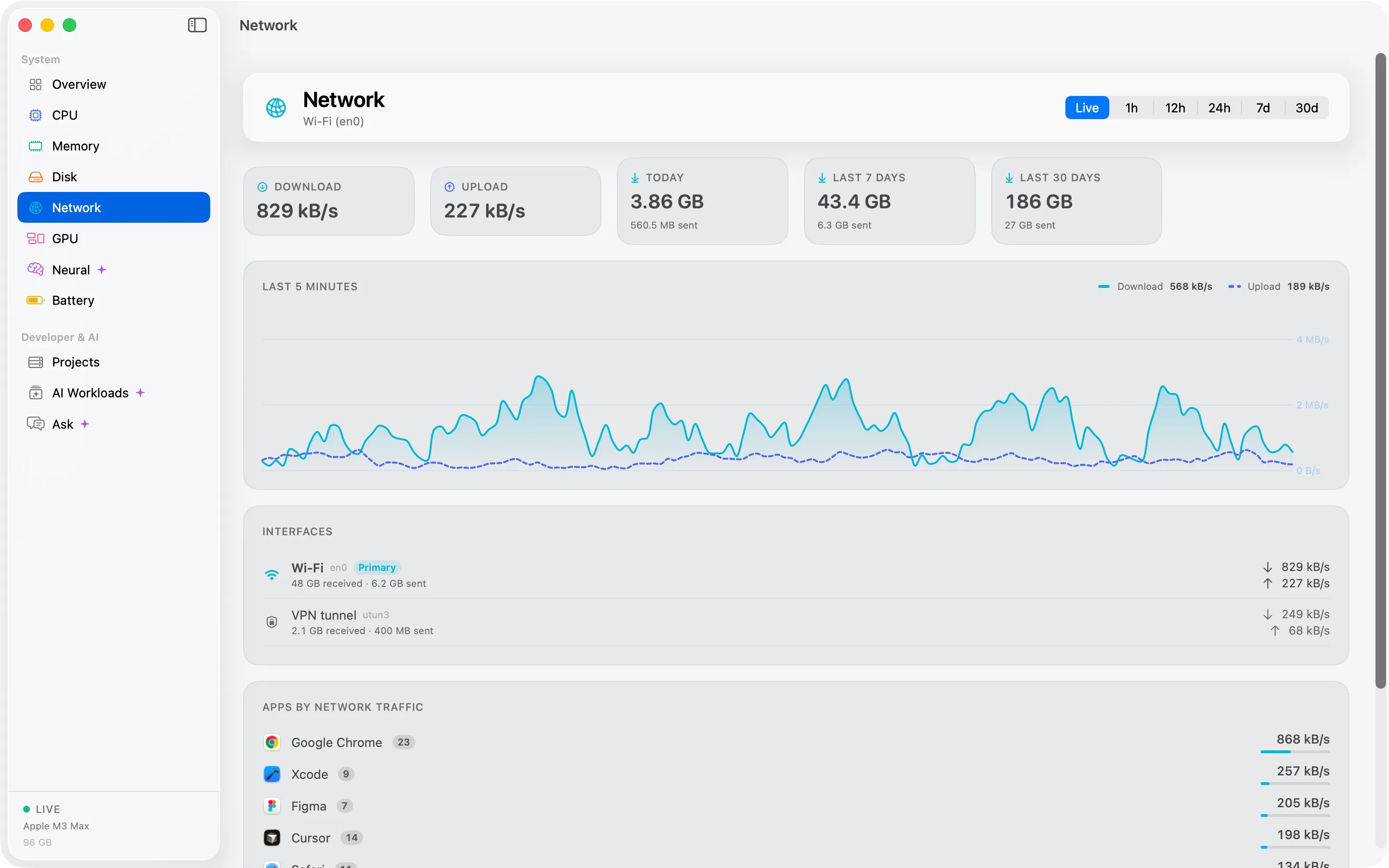Select the Live time range
1389x868 pixels.
pos(1087,108)
